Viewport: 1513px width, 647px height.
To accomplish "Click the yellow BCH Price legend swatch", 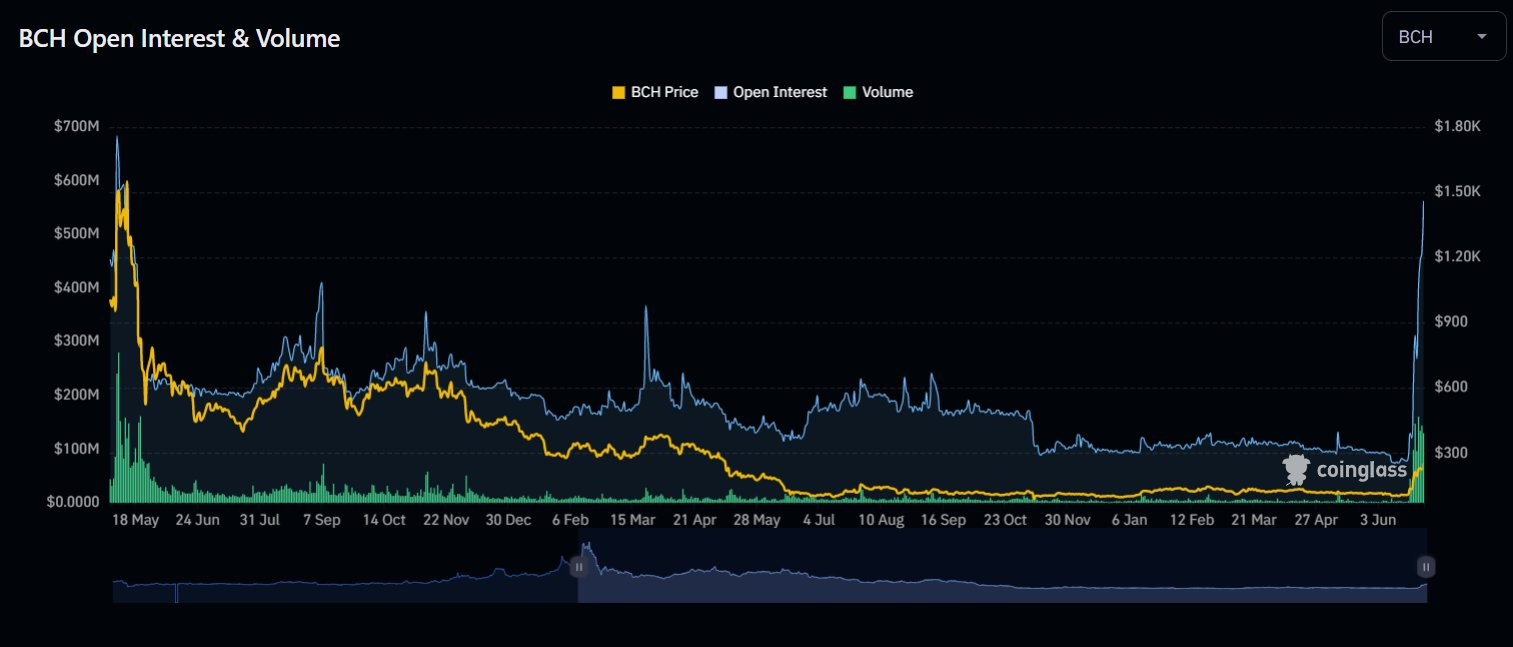I will 618,92.
